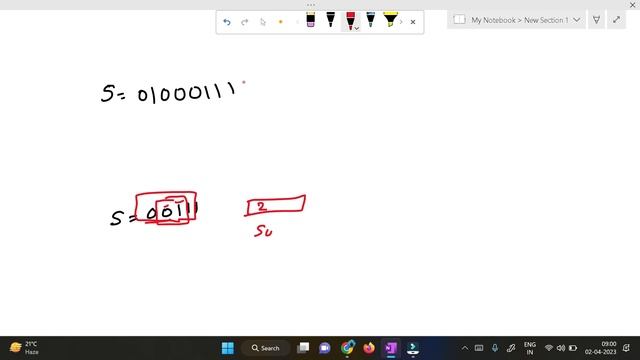640x360 pixels.
Task: Select the pointer selection tool
Action: pos(262,22)
